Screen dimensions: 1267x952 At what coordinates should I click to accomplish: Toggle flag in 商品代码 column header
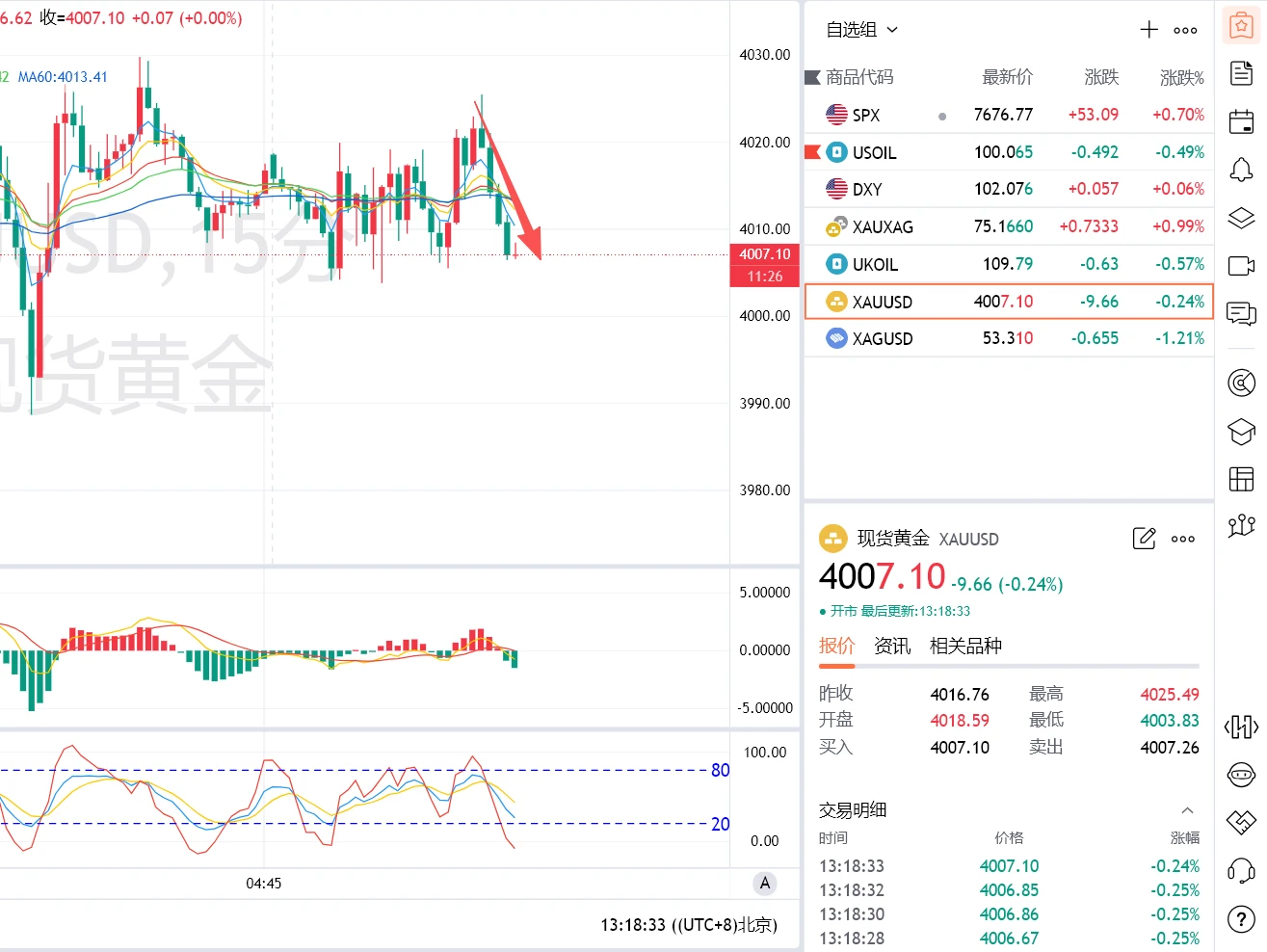pos(812,77)
